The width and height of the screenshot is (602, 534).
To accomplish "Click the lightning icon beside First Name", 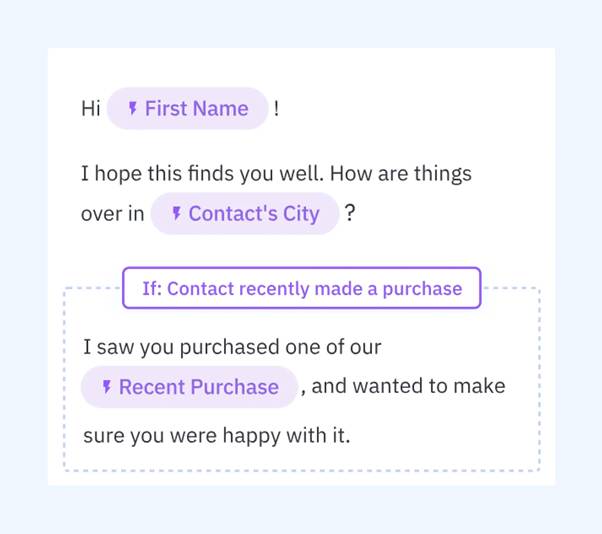I will pyautogui.click(x=133, y=108).
